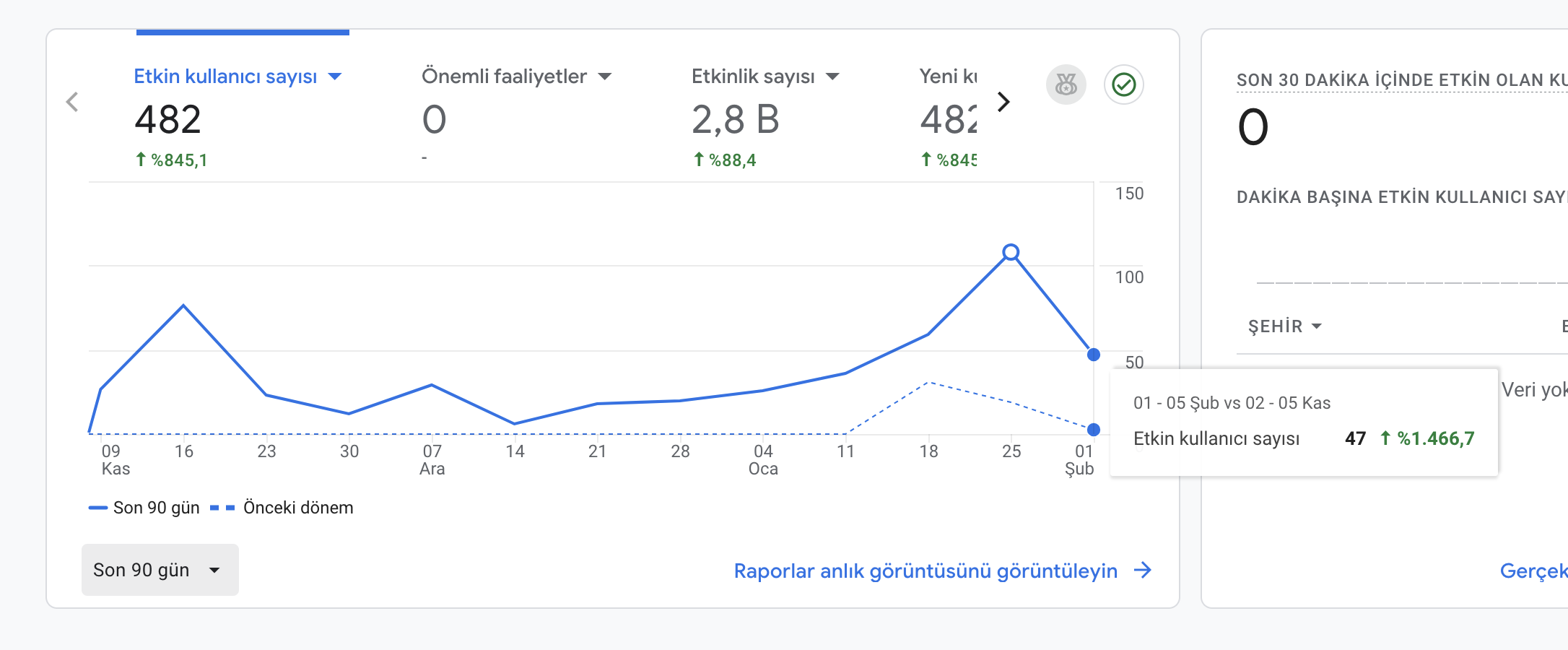This screenshot has height=650, width=1568.
Task: Click the 2,8 B event count value
Action: tap(736, 120)
